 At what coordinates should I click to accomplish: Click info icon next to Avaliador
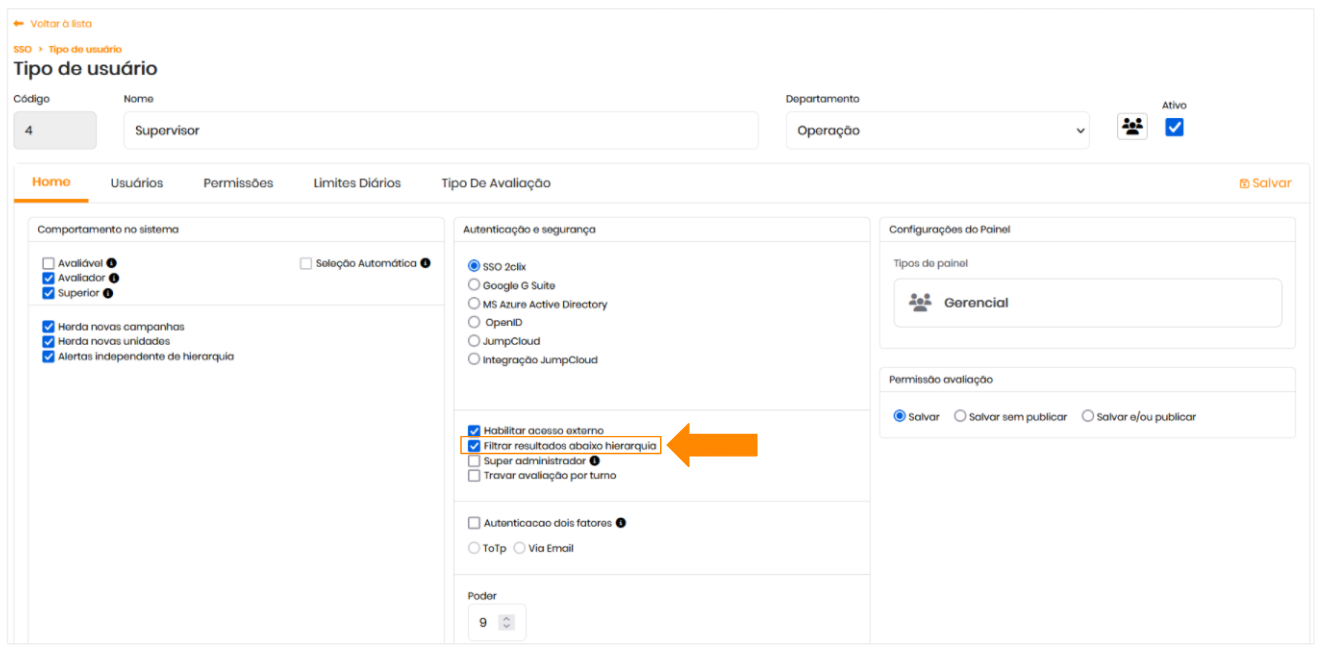click(114, 278)
